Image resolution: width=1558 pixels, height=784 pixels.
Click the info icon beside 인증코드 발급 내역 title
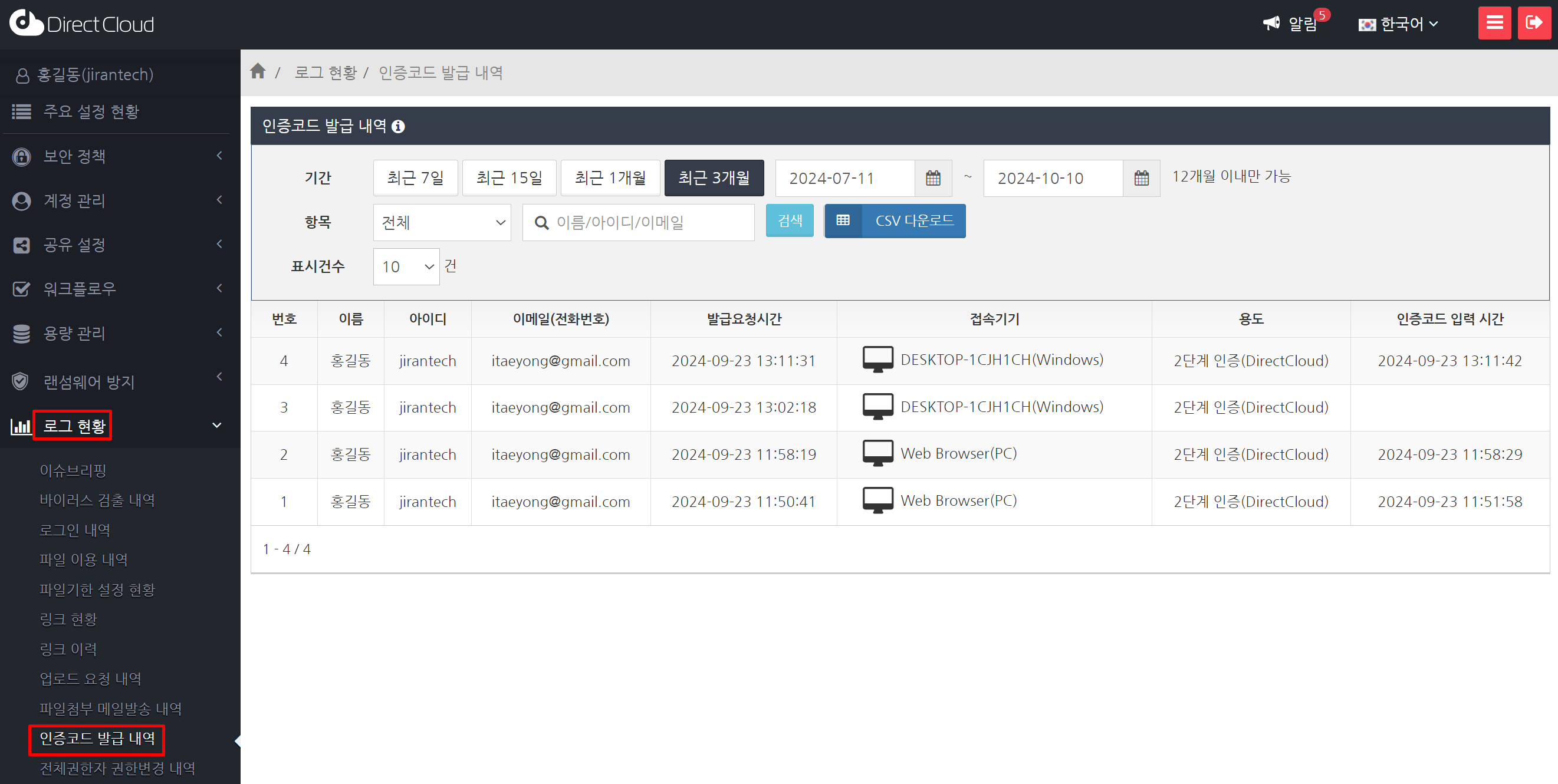point(398,126)
